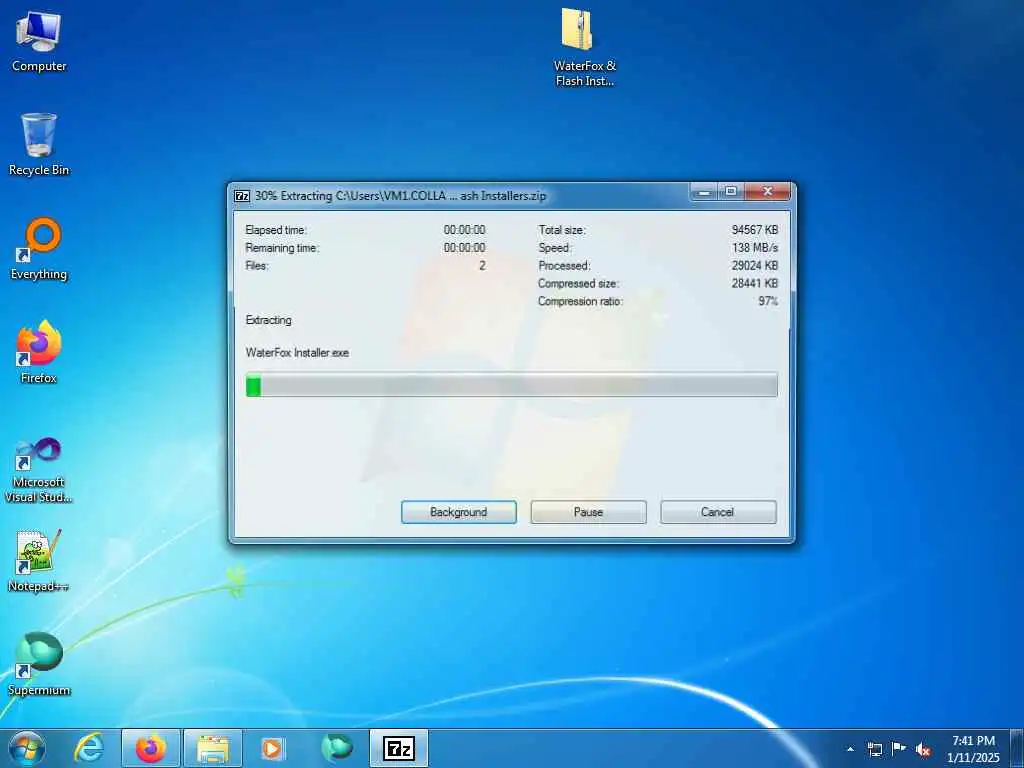Select the Microsoft Visual Studio shortcut
The image size is (1024, 768).
(39, 470)
